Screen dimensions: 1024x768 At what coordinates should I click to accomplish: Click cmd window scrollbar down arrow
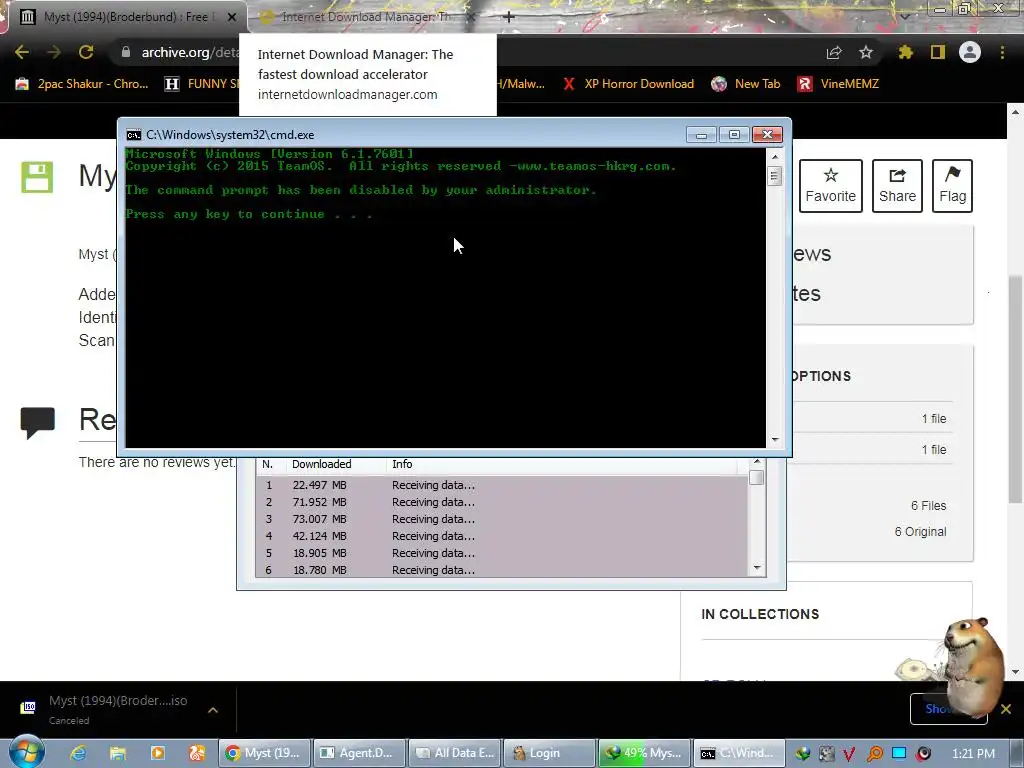775,440
